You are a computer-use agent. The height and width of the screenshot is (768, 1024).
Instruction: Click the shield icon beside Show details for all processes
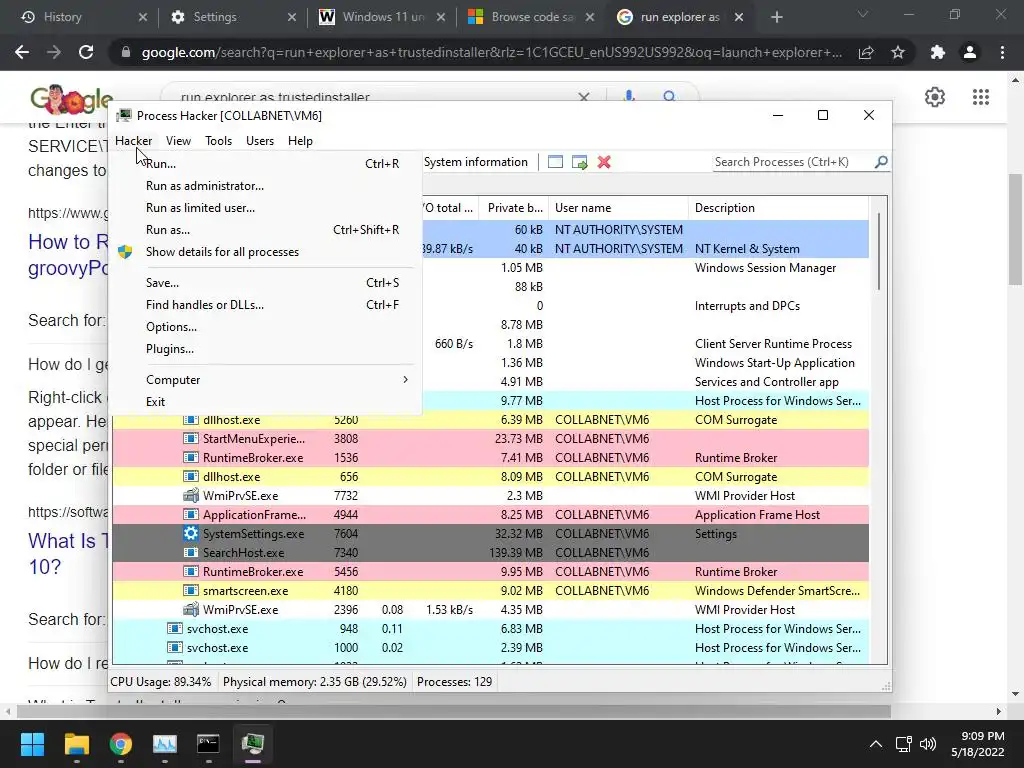coord(125,252)
